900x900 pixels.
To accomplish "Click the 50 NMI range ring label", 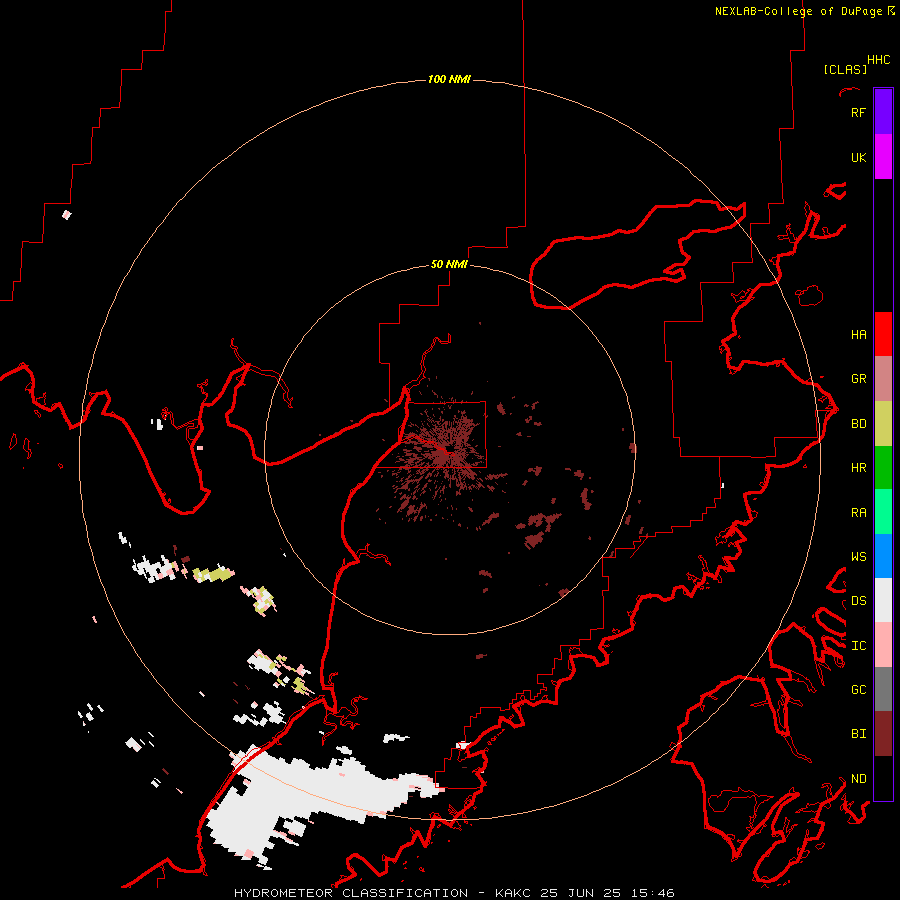I will coord(449,264).
